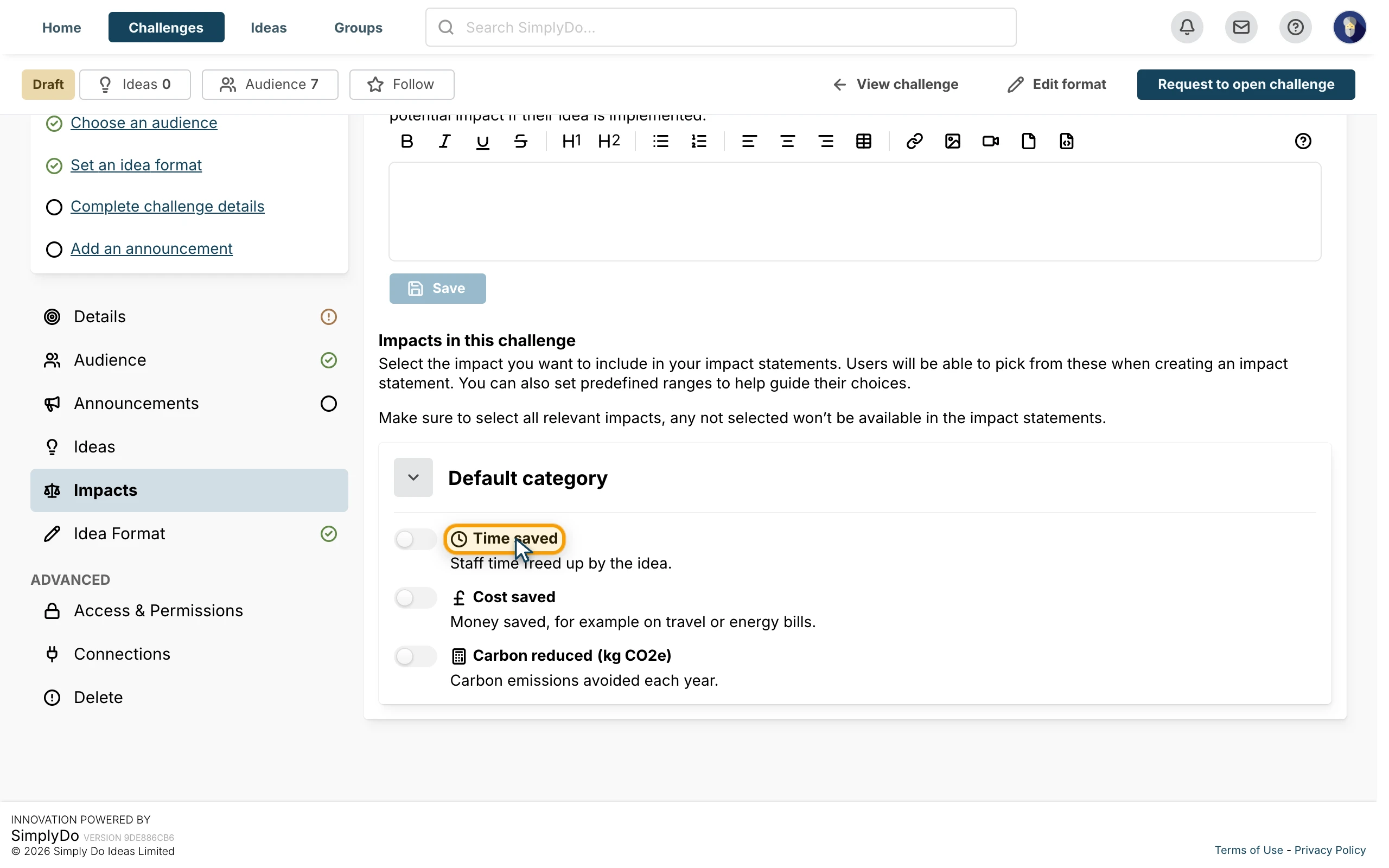1389x868 pixels.
Task: Enable the Cost saved impact toggle
Action: [415, 598]
